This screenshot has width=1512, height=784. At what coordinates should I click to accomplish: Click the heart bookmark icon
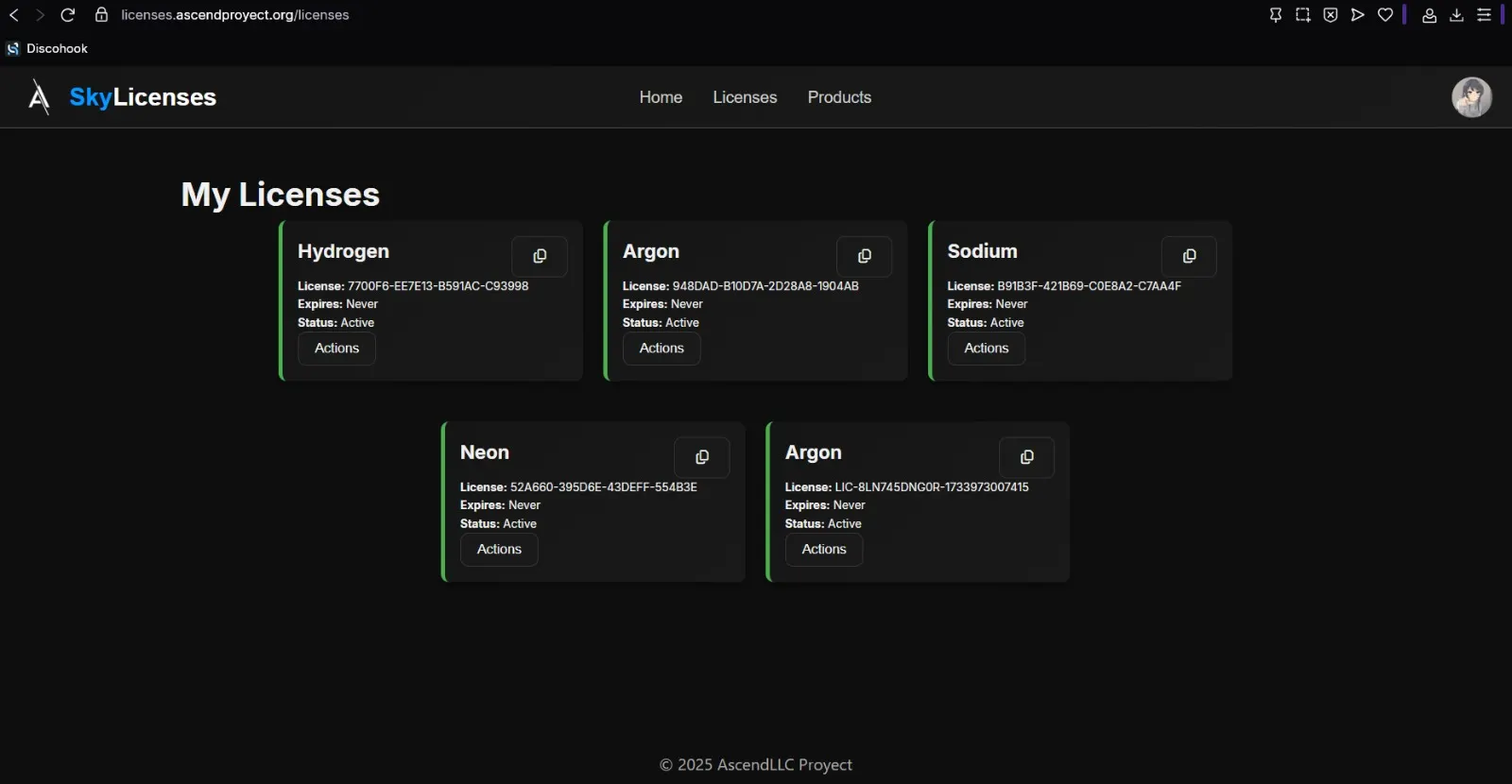coord(1385,15)
